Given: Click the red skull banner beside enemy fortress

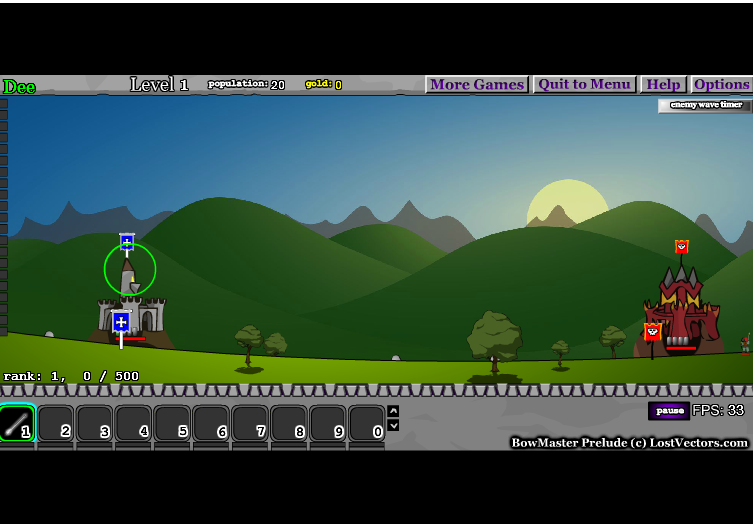Looking at the screenshot, I should tap(652, 332).
